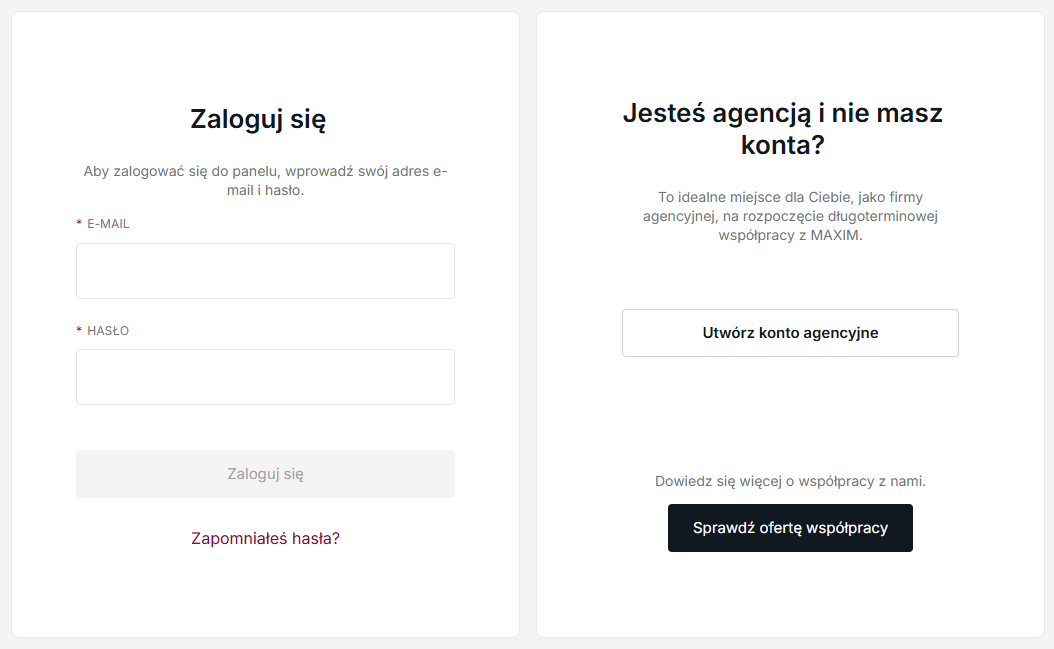Viewport: 1054px width, 649px height.
Task: Click the red asterisk beside E-MAIL
Action: [x=79, y=224]
